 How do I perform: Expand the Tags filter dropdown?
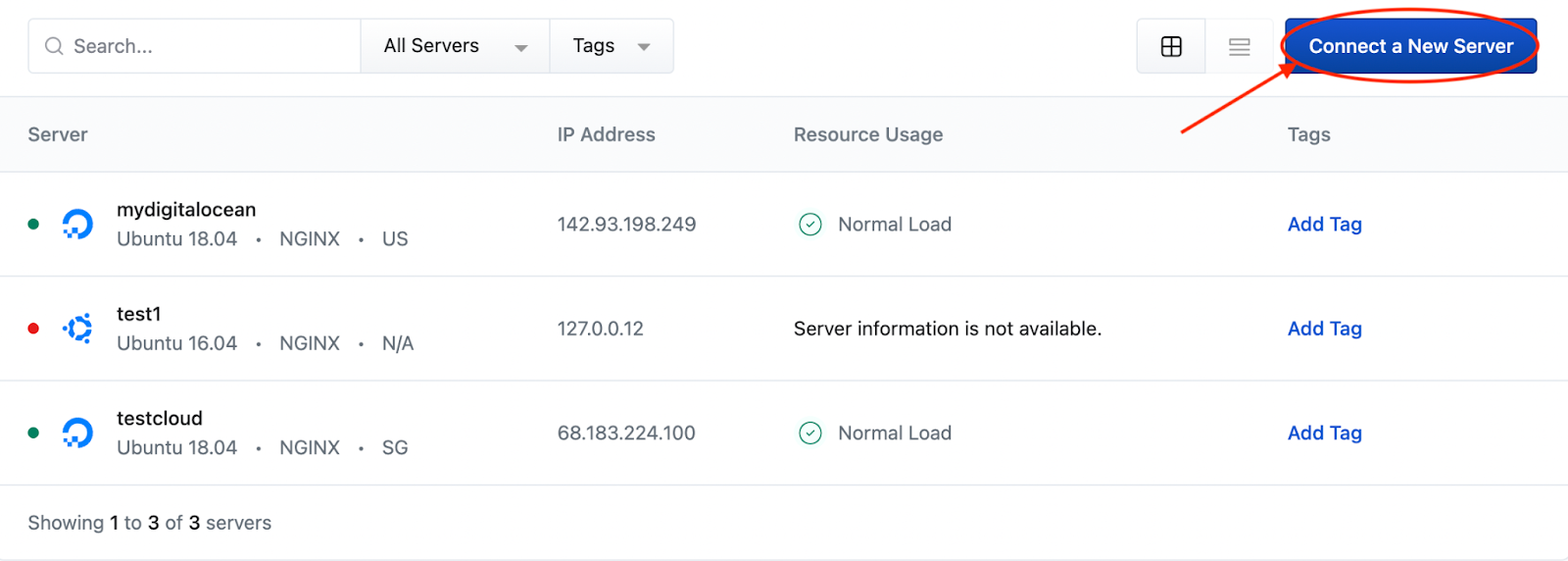[x=612, y=46]
